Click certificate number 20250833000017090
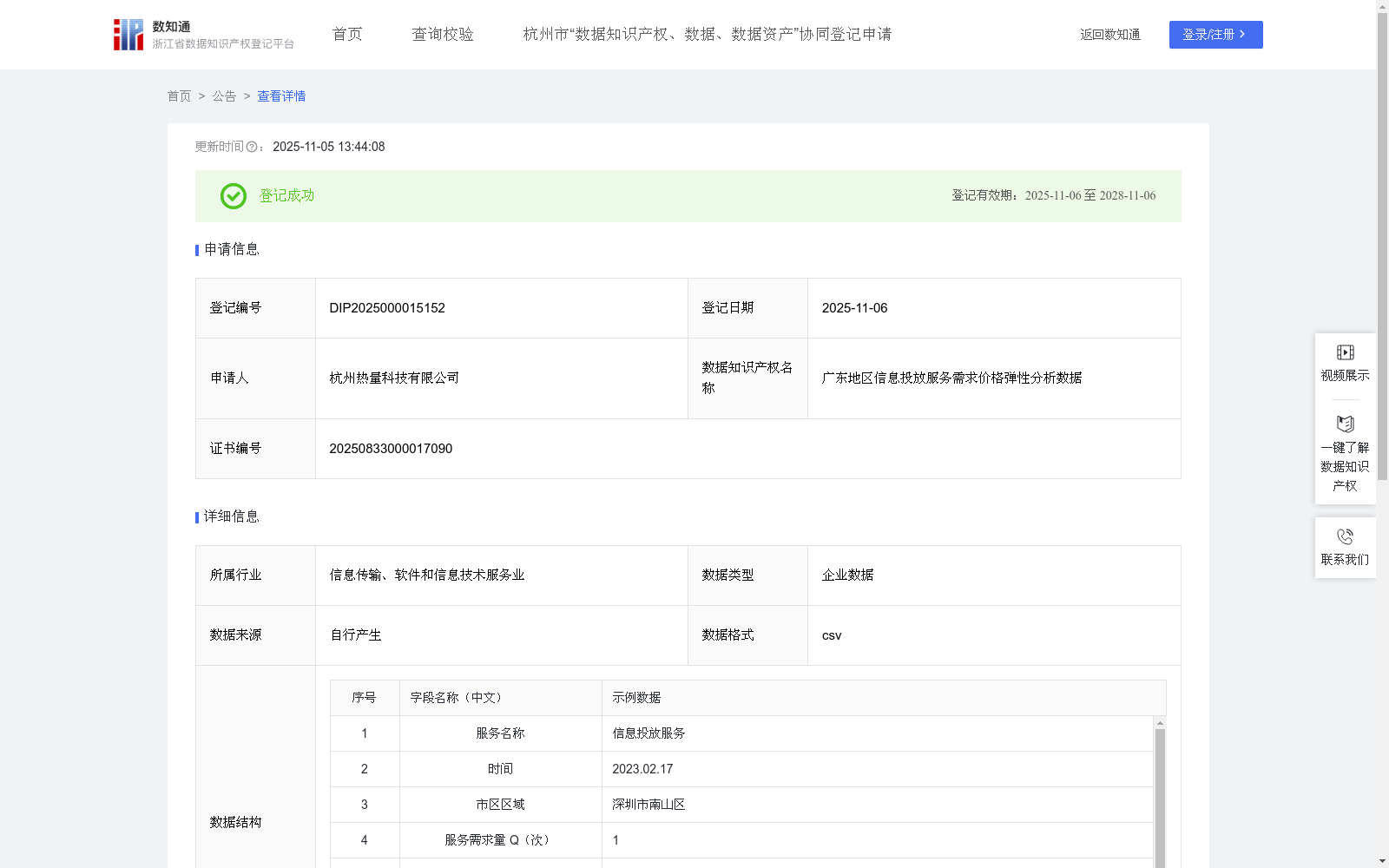Screen dimensions: 1389x868 tap(391, 449)
